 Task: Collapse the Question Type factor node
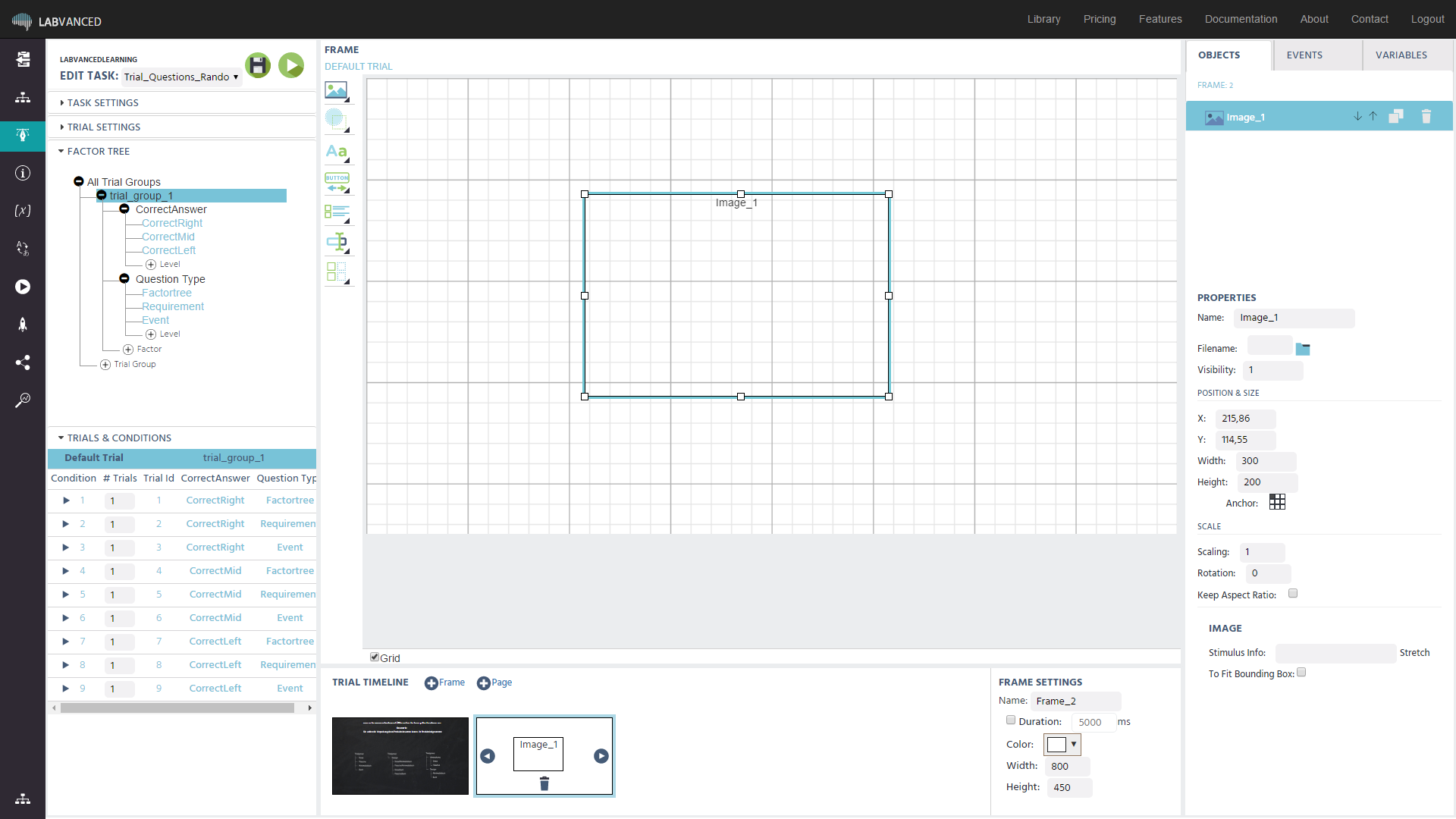click(124, 279)
